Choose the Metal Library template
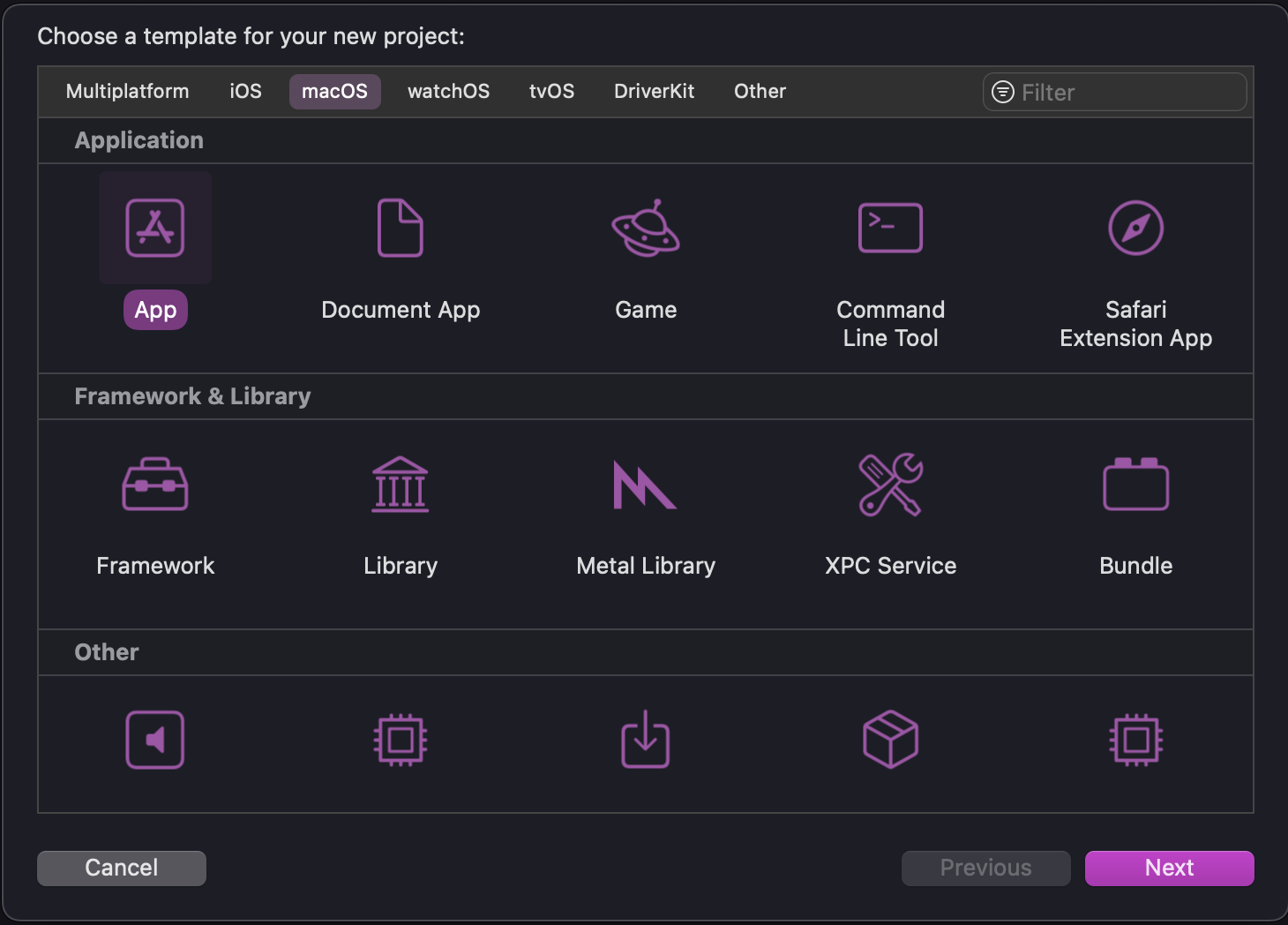1288x925 pixels. tap(646, 484)
